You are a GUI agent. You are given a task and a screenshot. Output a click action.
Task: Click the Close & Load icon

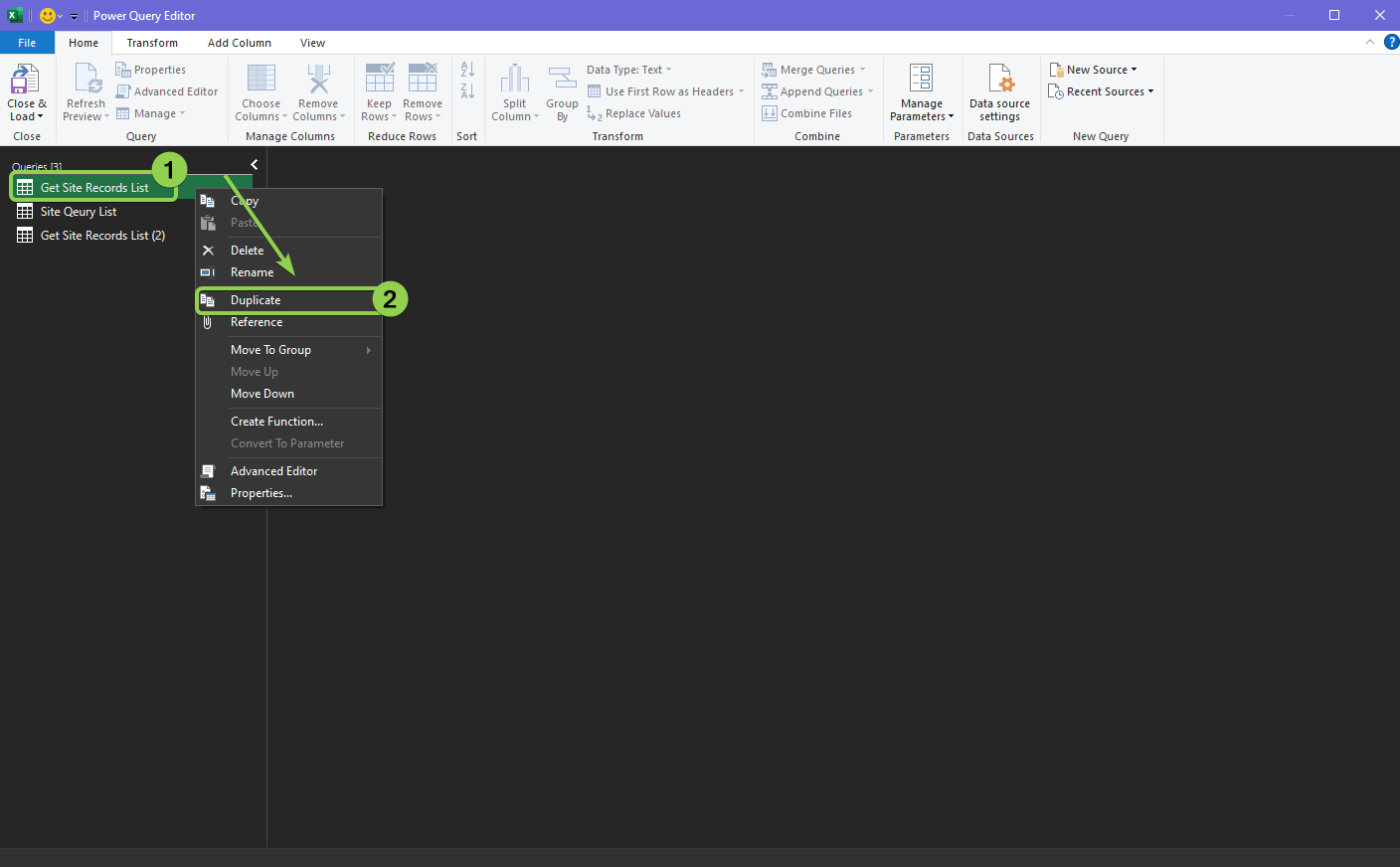[25, 79]
